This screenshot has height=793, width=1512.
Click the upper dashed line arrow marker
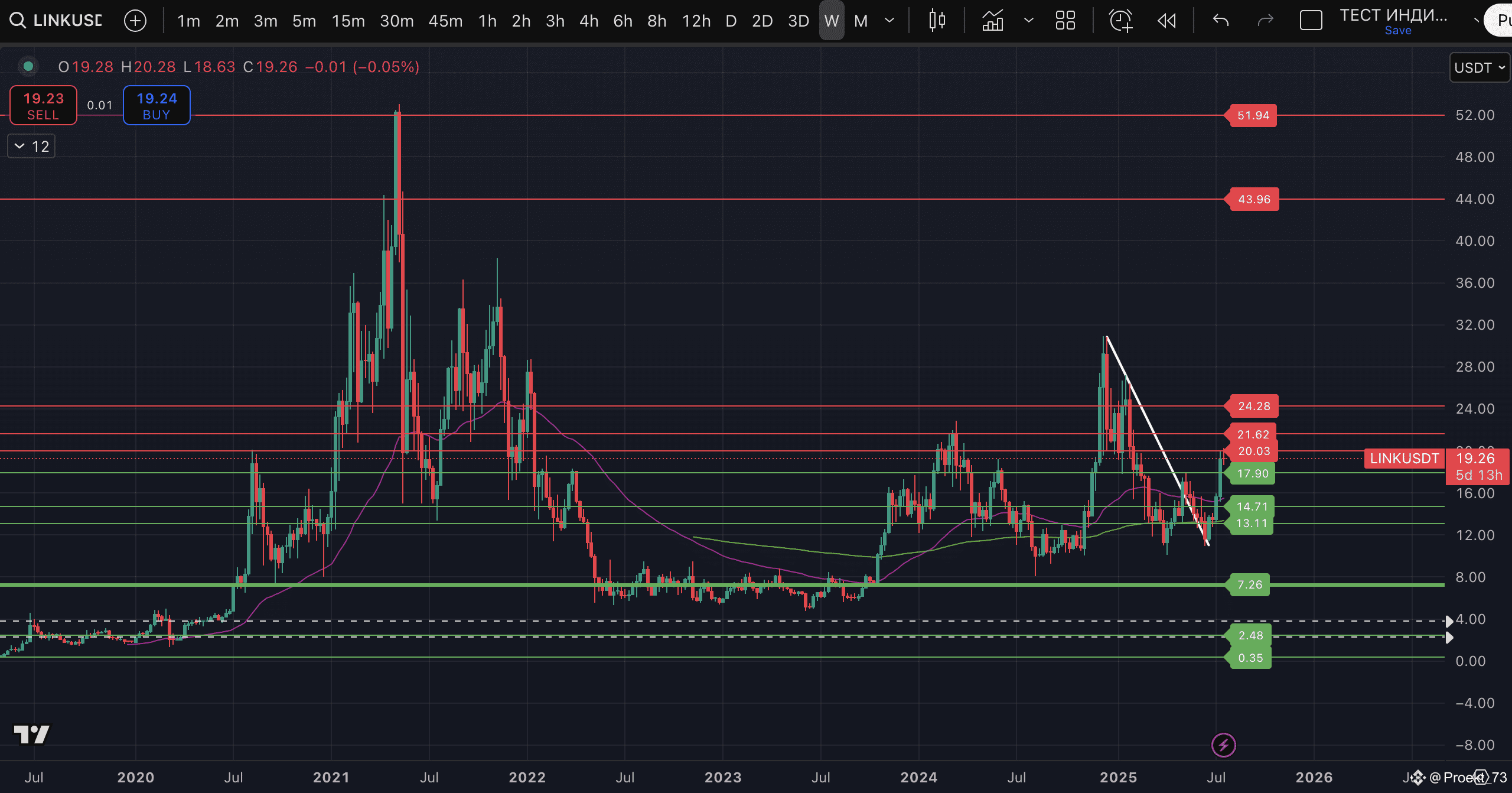tap(1449, 621)
